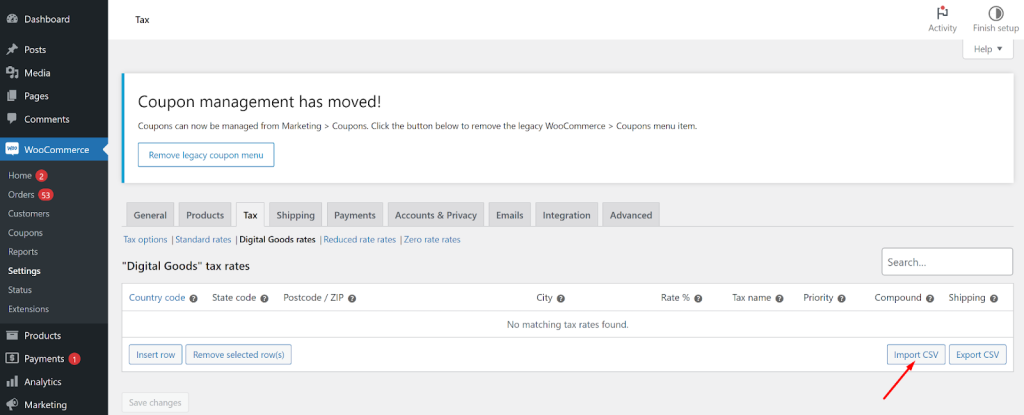
Task: Click the Import CSV button
Action: click(x=916, y=355)
